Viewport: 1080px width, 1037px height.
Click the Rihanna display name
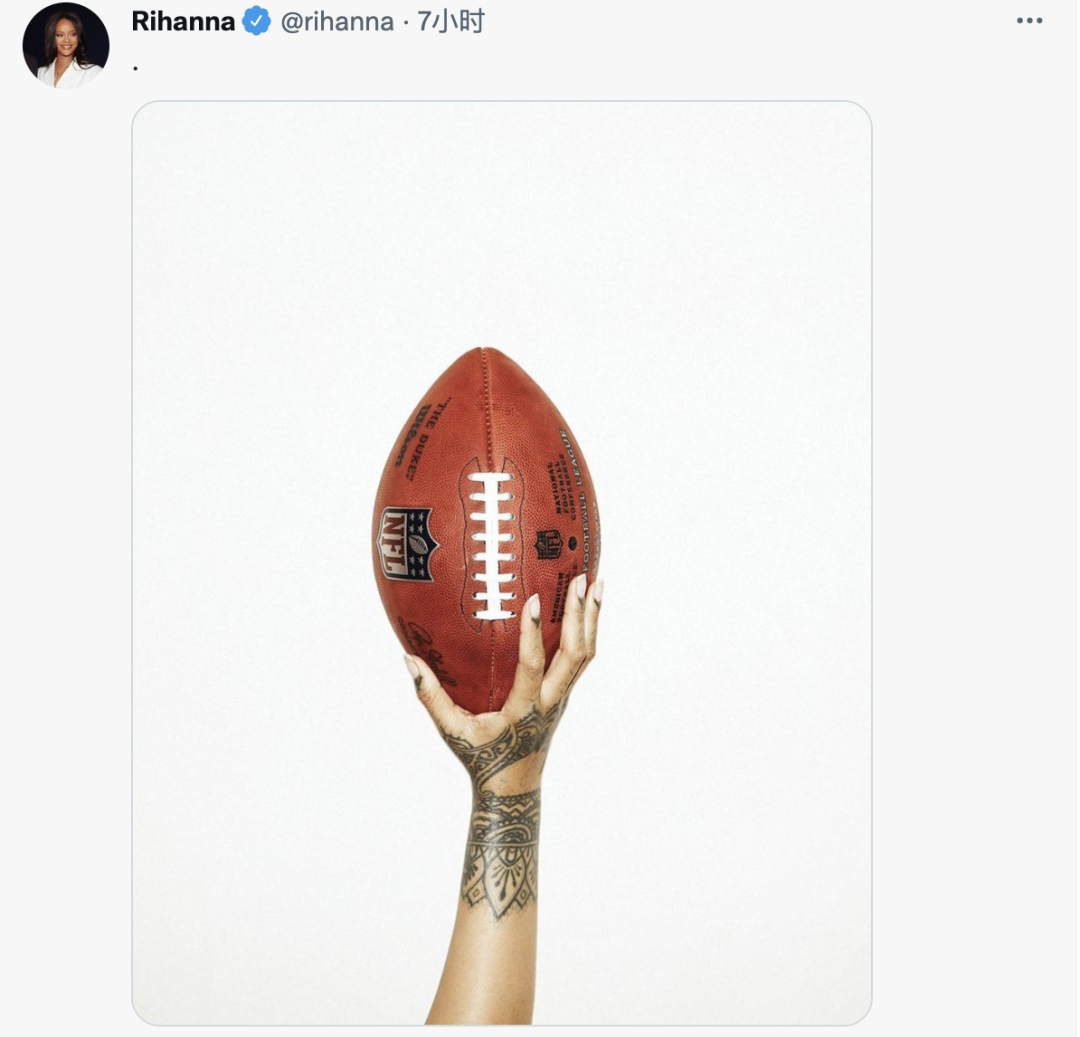click(183, 21)
